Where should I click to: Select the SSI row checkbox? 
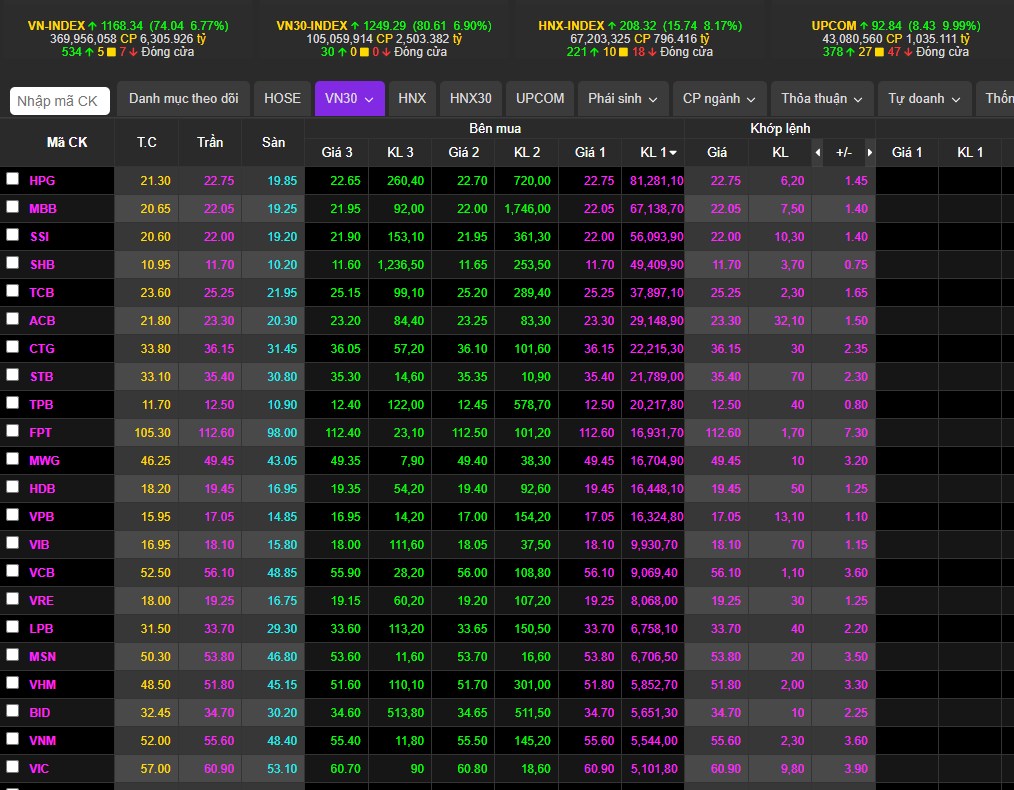(12, 235)
